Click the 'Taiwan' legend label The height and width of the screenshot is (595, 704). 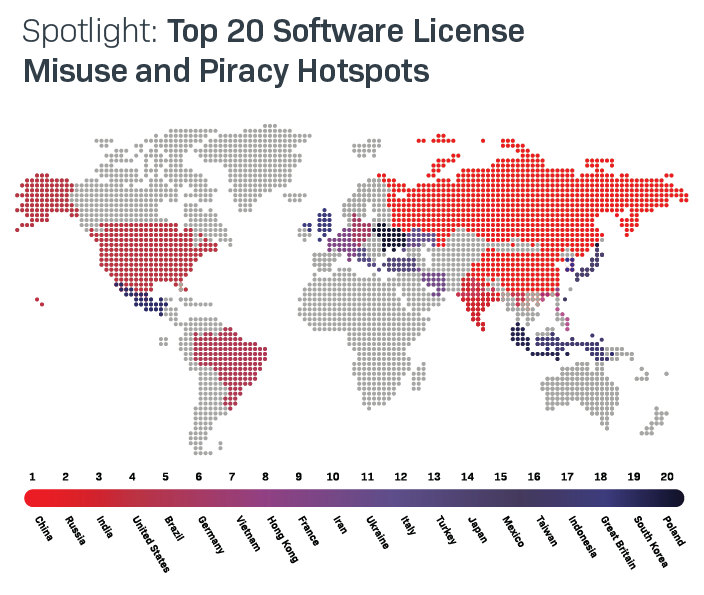[x=546, y=531]
